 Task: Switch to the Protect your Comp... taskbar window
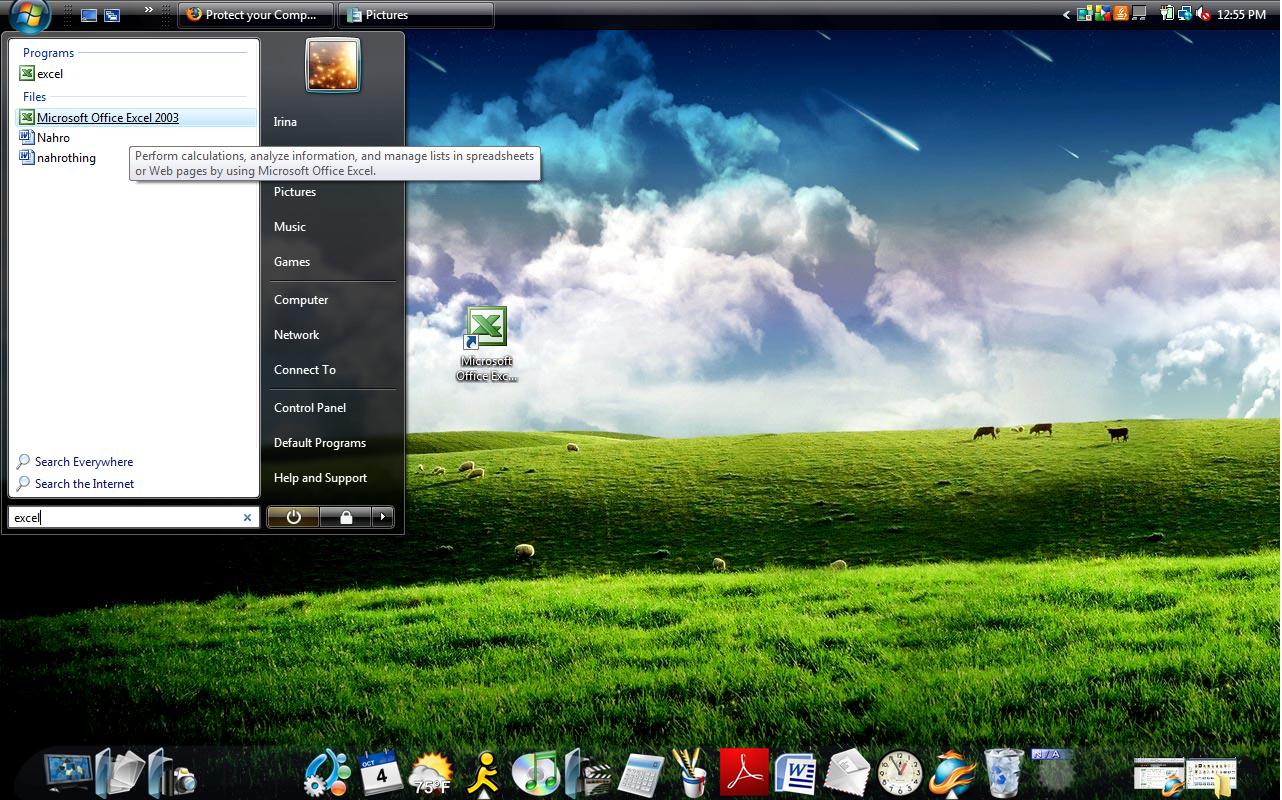[x=256, y=15]
